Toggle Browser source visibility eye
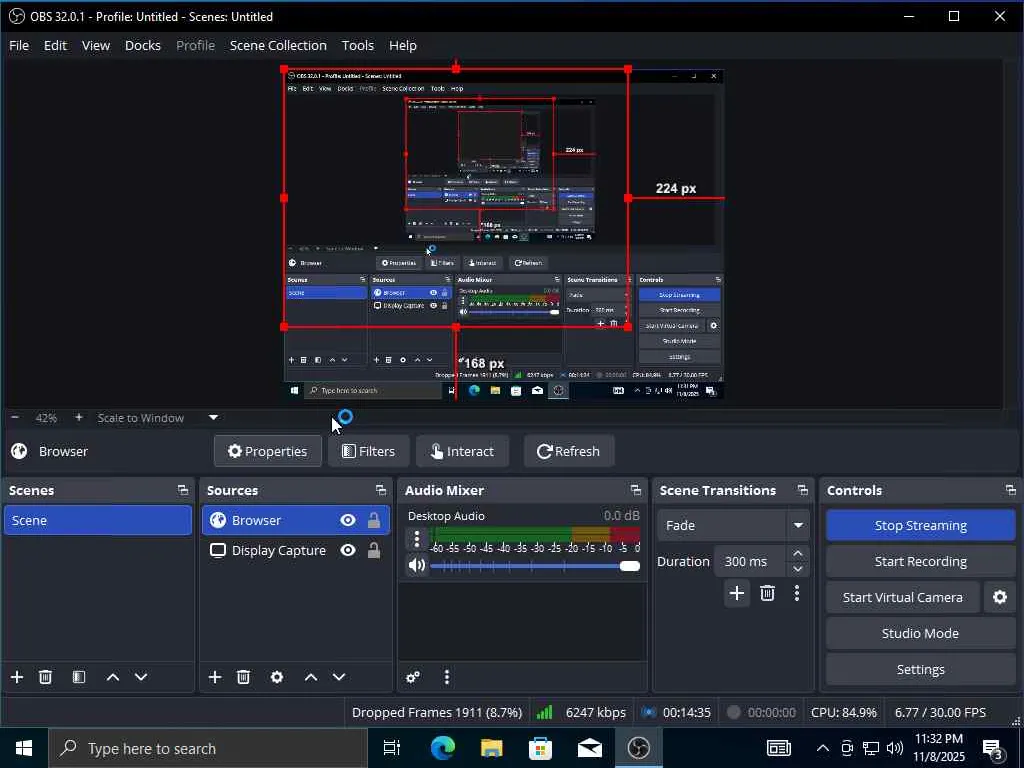1024x768 pixels. click(348, 520)
